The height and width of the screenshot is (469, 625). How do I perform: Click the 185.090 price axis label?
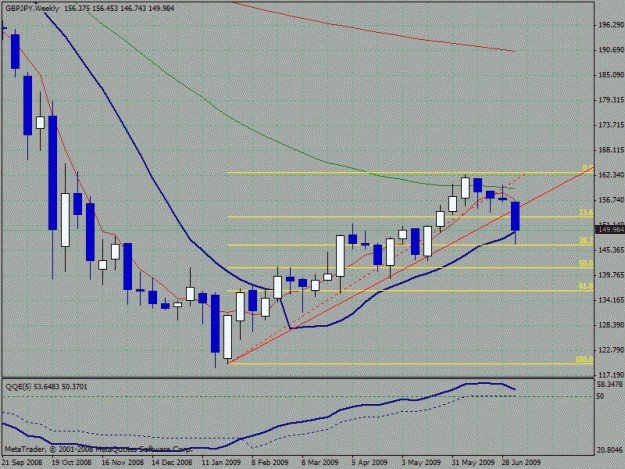pos(611,75)
